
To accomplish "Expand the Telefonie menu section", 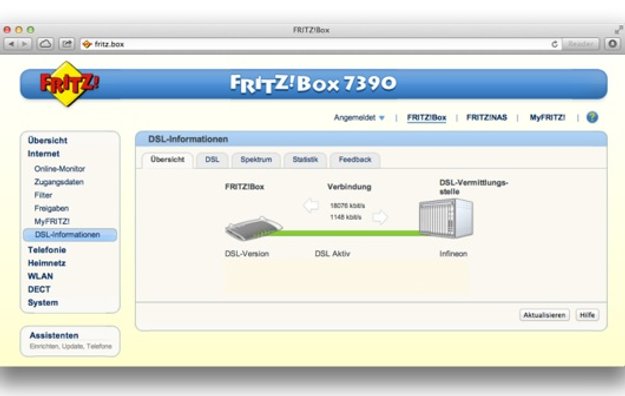I will coord(47,250).
